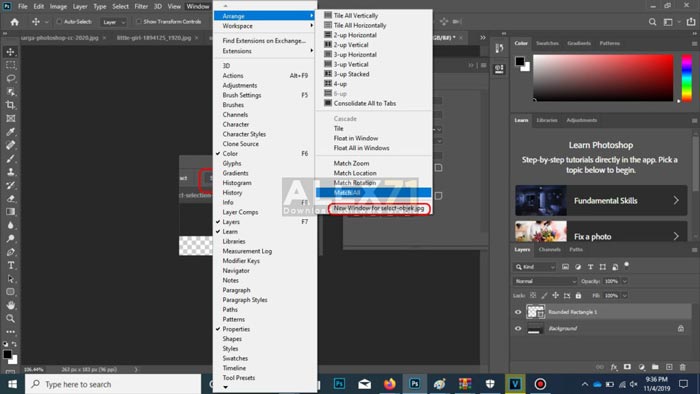The width and height of the screenshot is (700, 394).
Task: Select the Pen tool
Action: (10, 252)
